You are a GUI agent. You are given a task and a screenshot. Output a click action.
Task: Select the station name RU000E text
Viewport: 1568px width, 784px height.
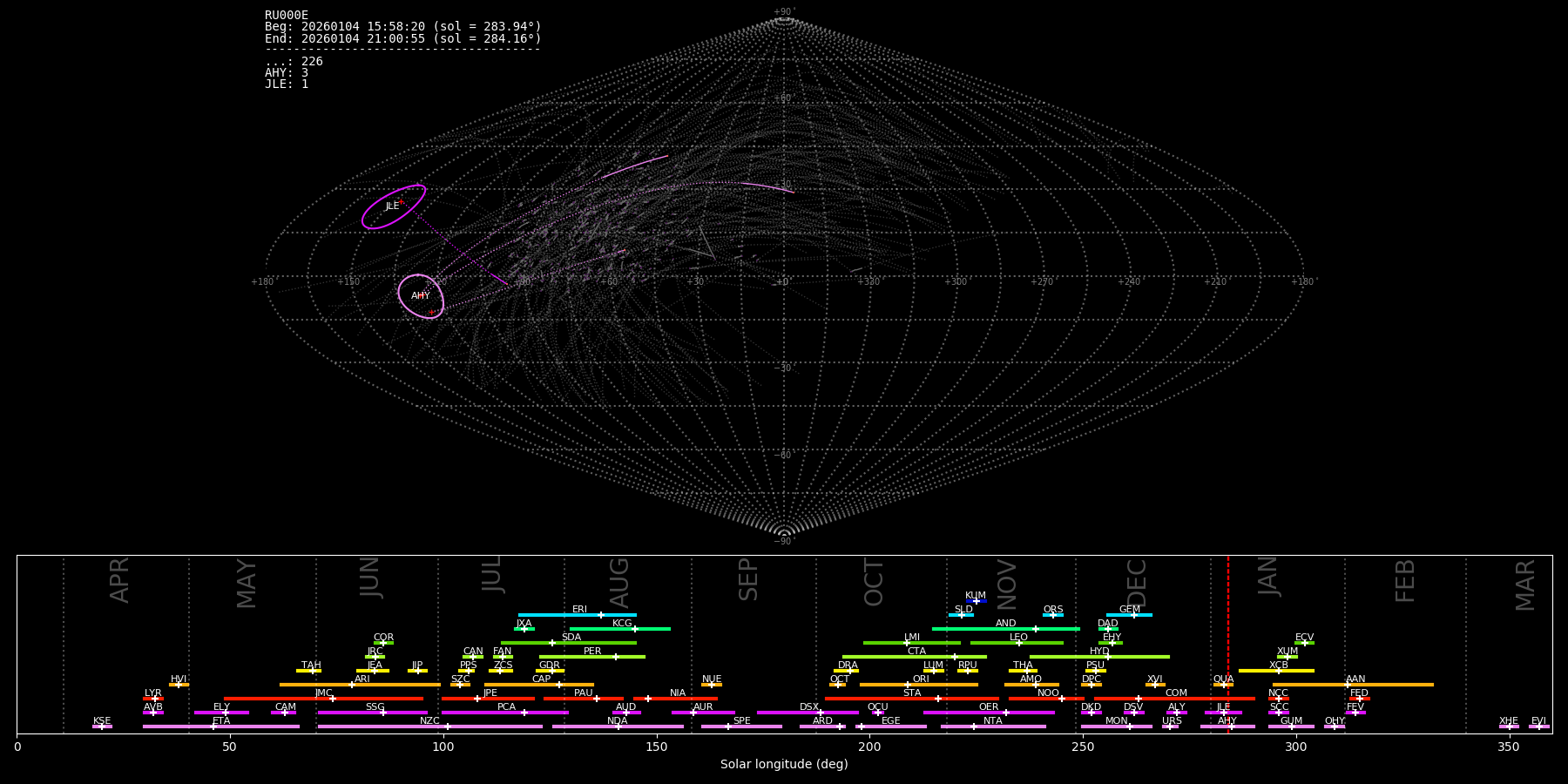287,16
